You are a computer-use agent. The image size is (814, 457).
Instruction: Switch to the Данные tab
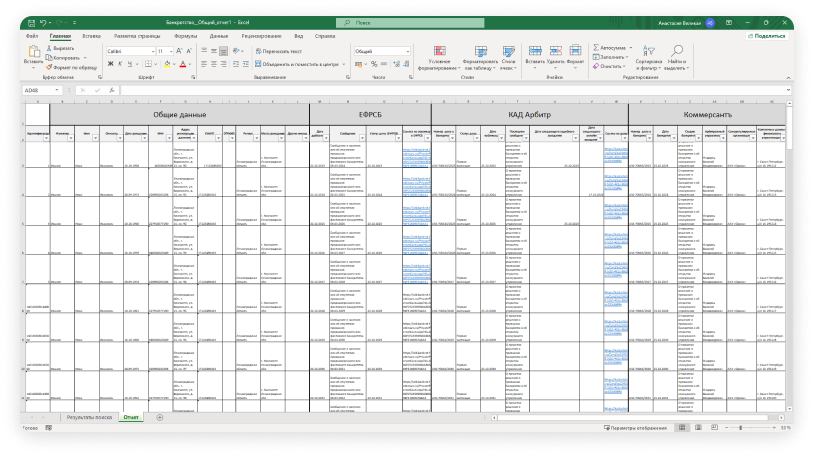tap(219, 36)
